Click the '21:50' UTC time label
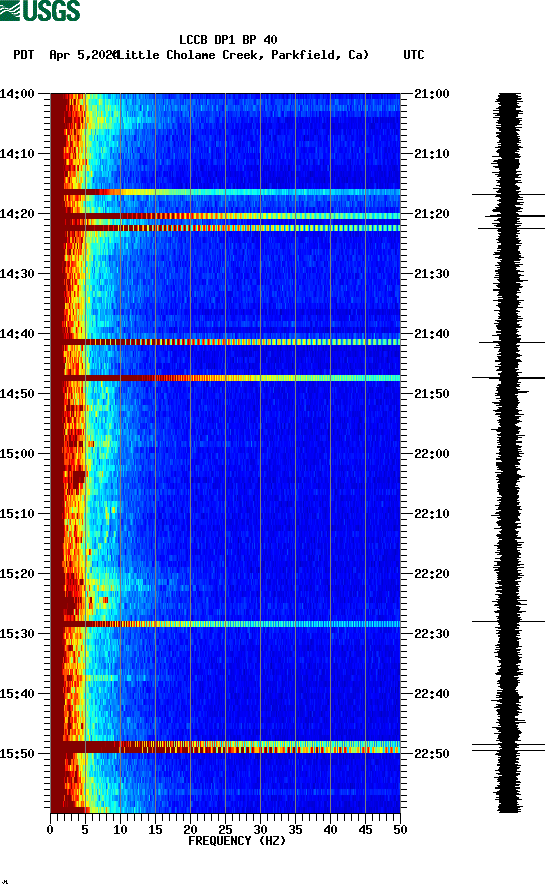 point(432,394)
